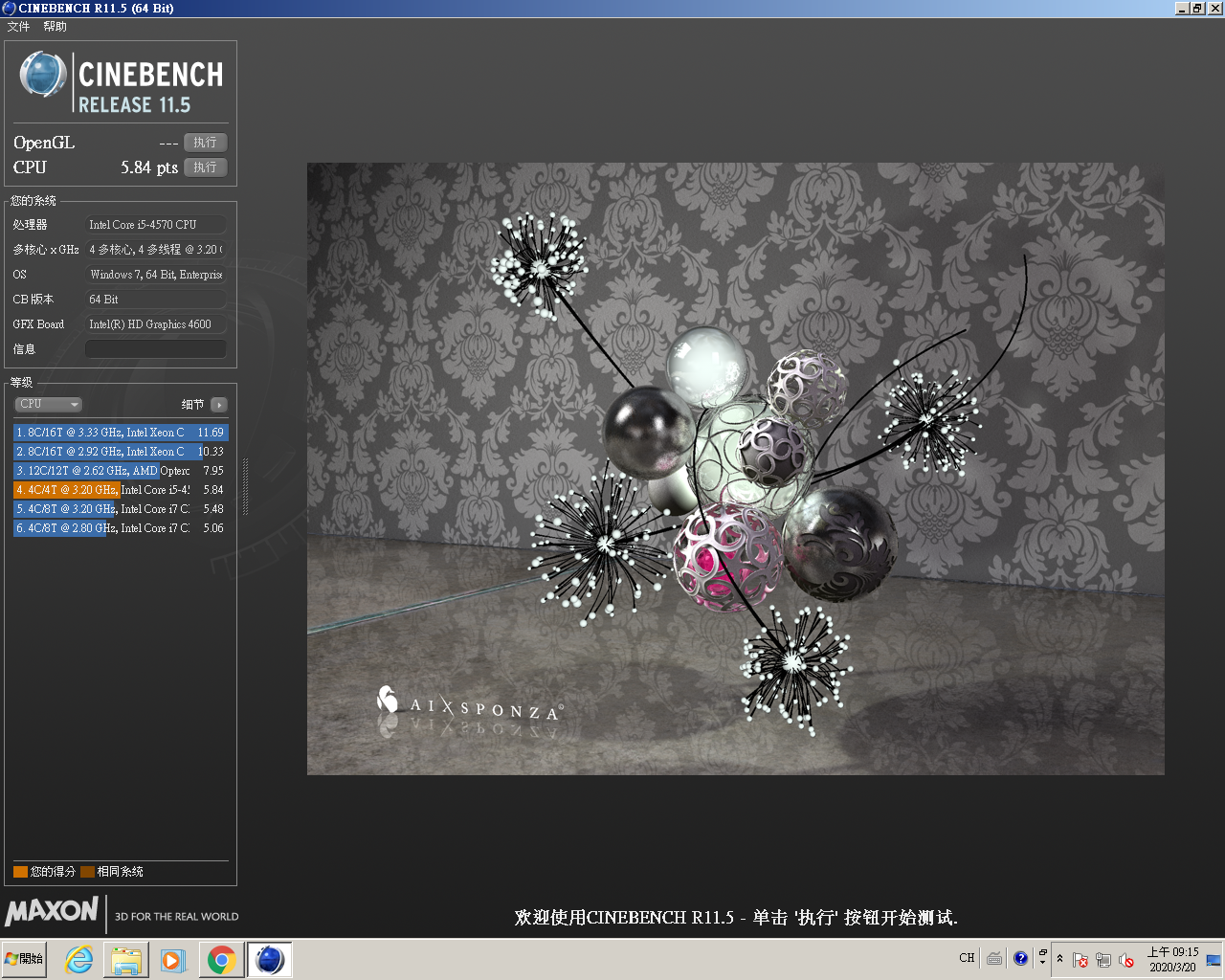Click the 多核心 x GHz field
The height and width of the screenshot is (980, 1225).
click(156, 250)
